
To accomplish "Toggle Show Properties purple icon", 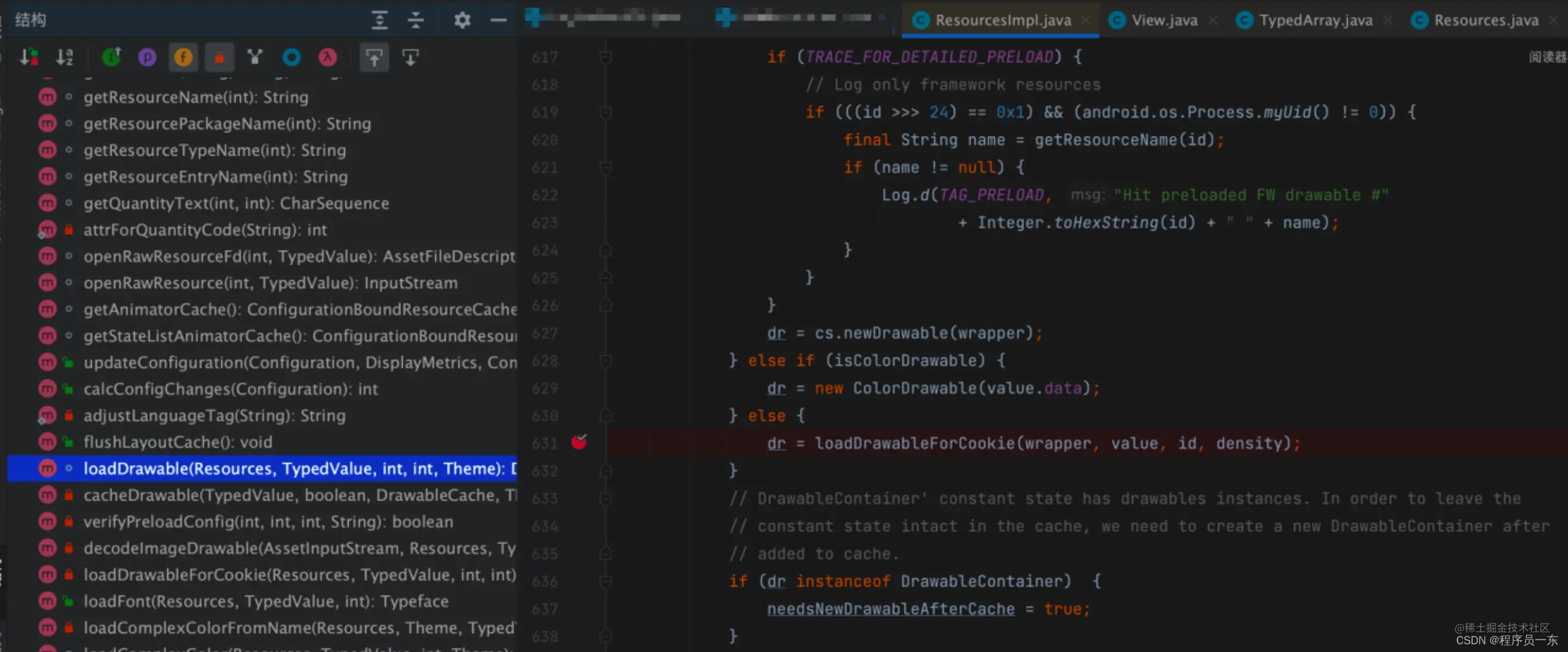I will coord(147,57).
